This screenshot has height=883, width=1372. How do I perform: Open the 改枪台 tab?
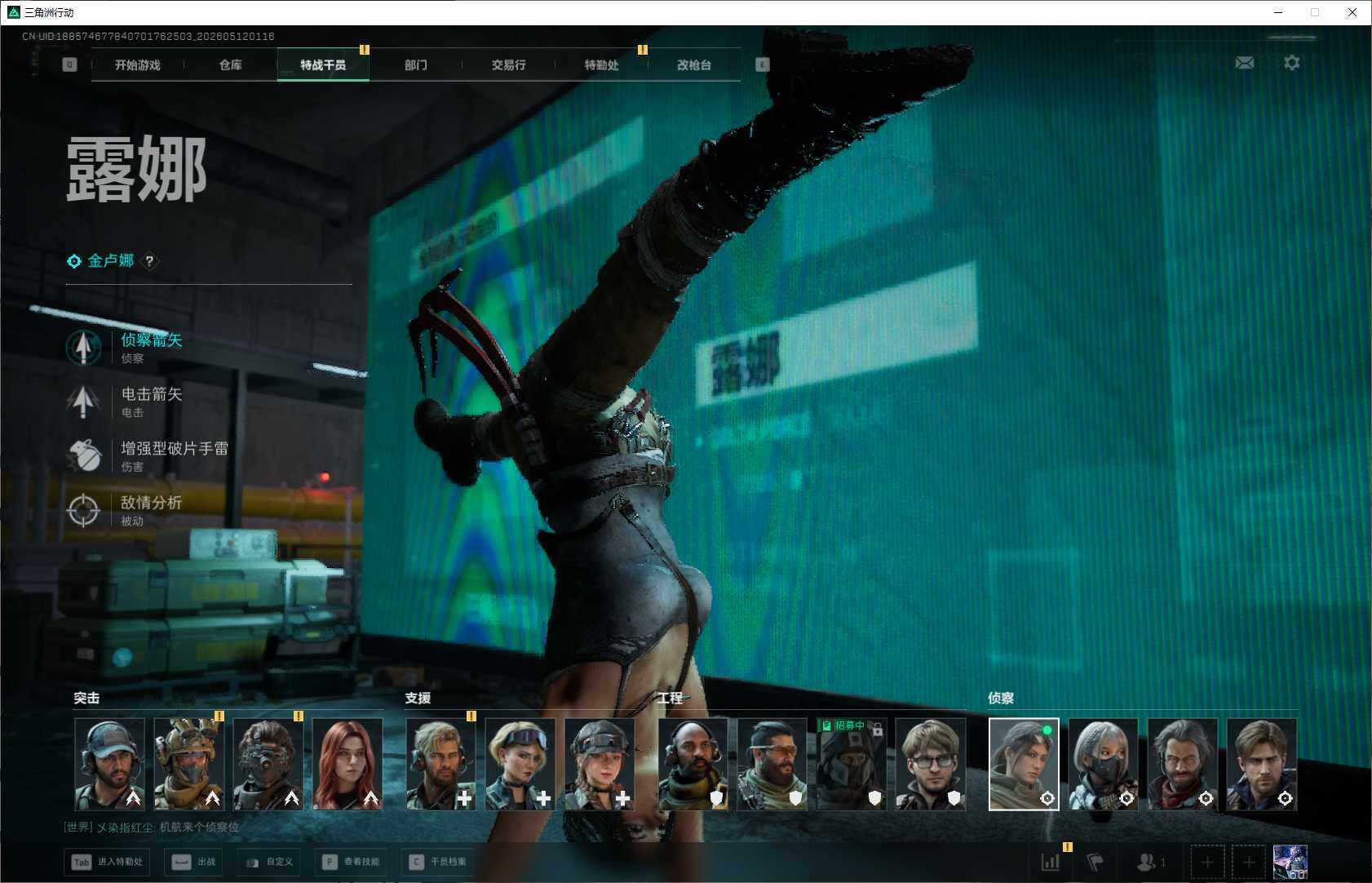(x=694, y=64)
